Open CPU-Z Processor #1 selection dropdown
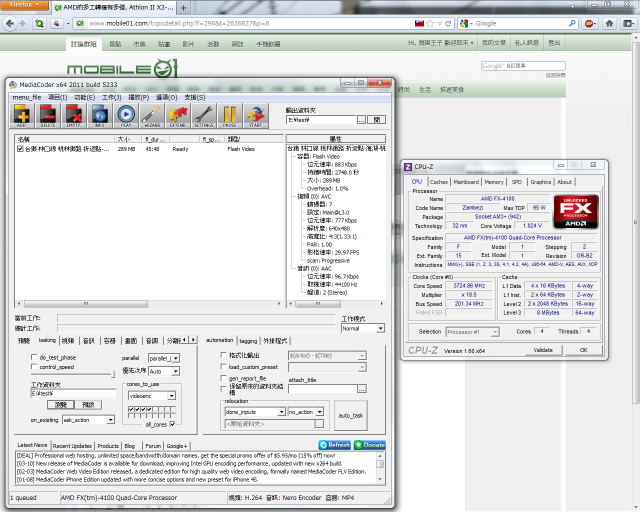The image size is (640, 512). pos(472,332)
